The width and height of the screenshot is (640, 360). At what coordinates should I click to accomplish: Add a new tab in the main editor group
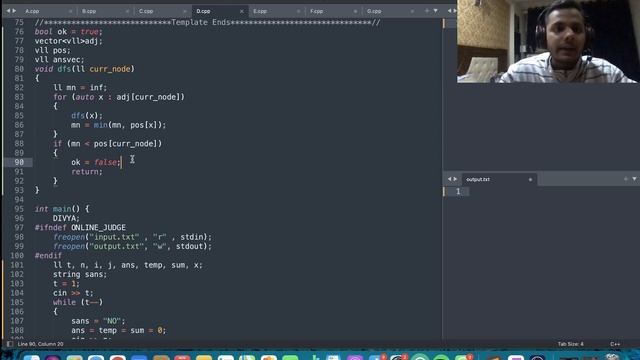(427, 11)
